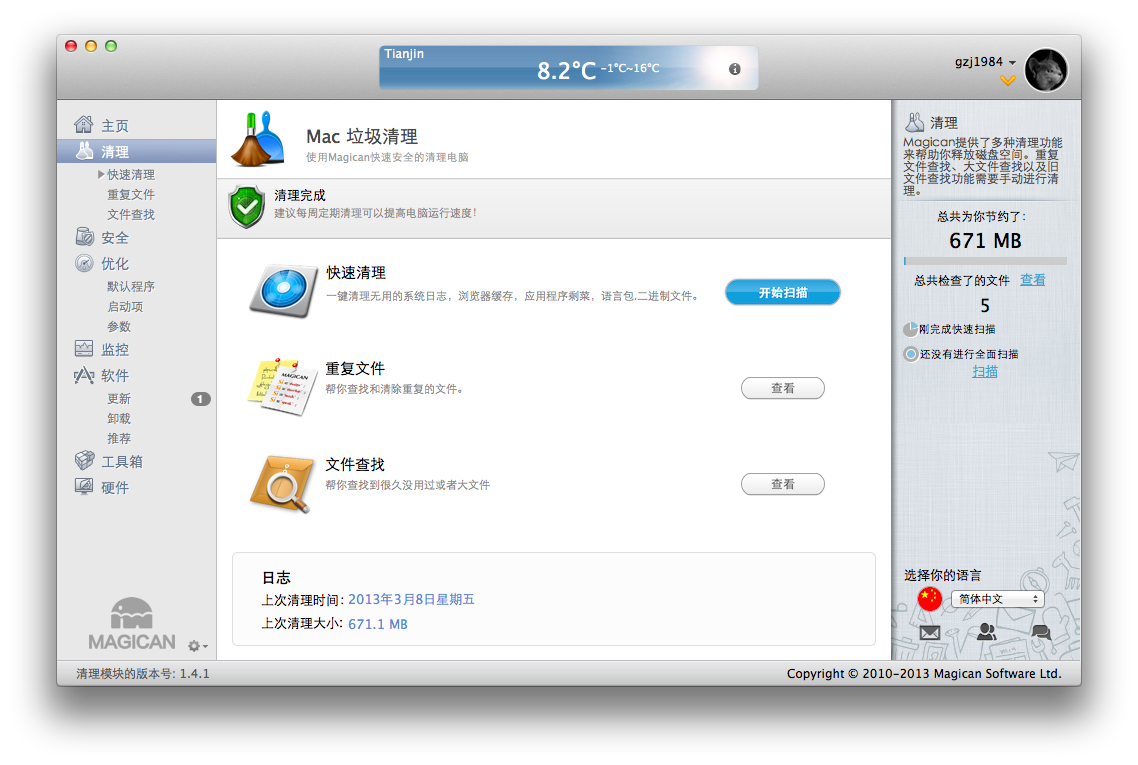Click the update count badge showing 1

200,399
